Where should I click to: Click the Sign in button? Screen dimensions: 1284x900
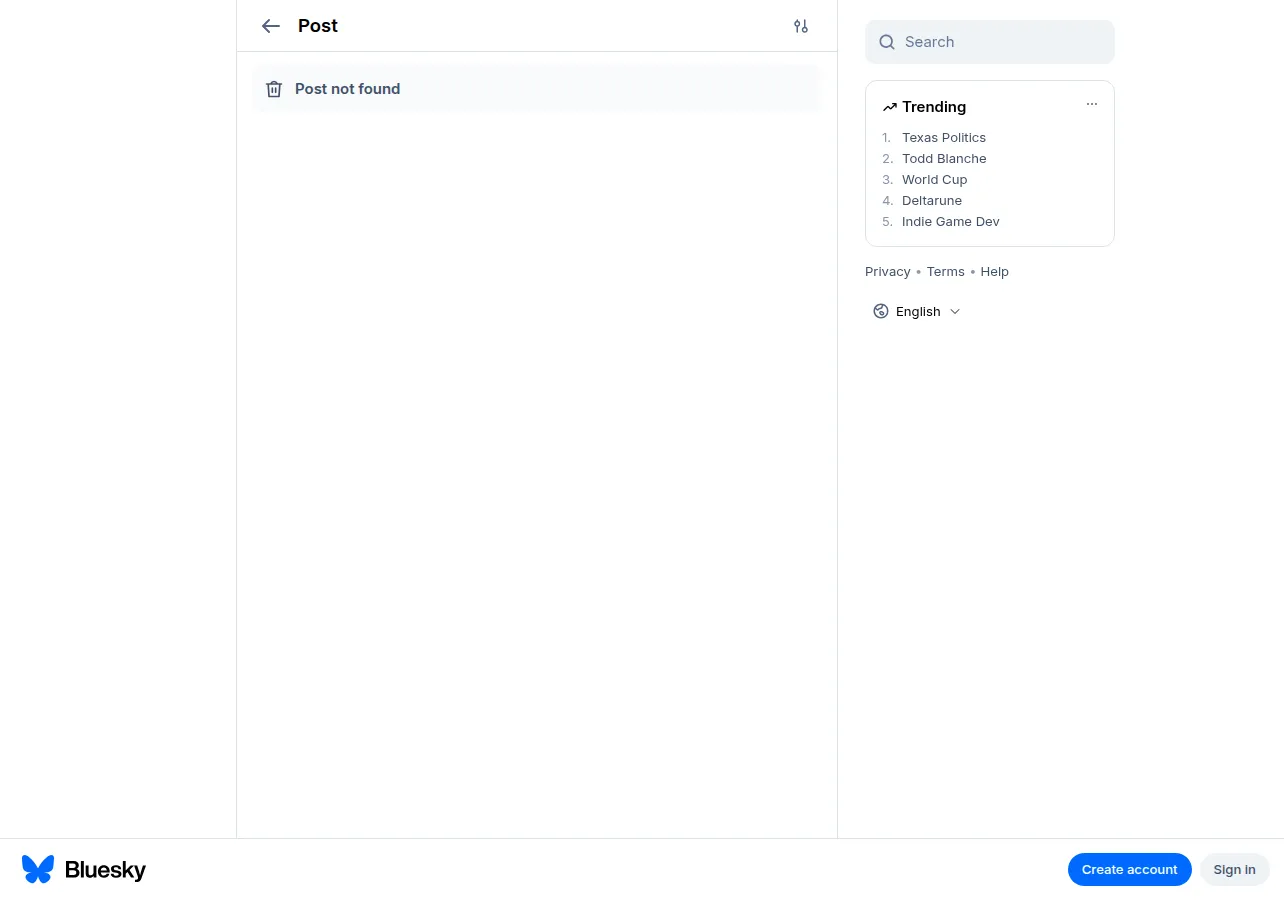[x=1235, y=869]
